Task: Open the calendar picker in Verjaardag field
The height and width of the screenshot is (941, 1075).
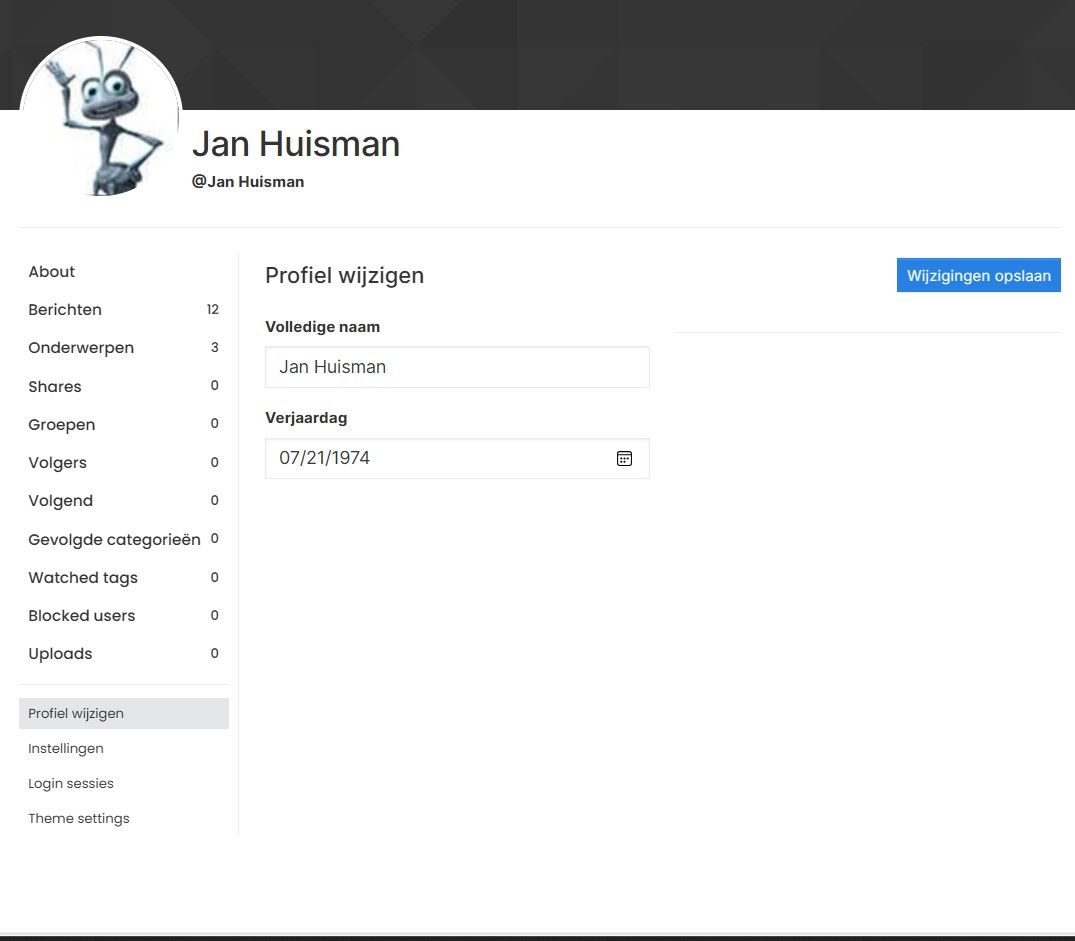Action: 624,458
